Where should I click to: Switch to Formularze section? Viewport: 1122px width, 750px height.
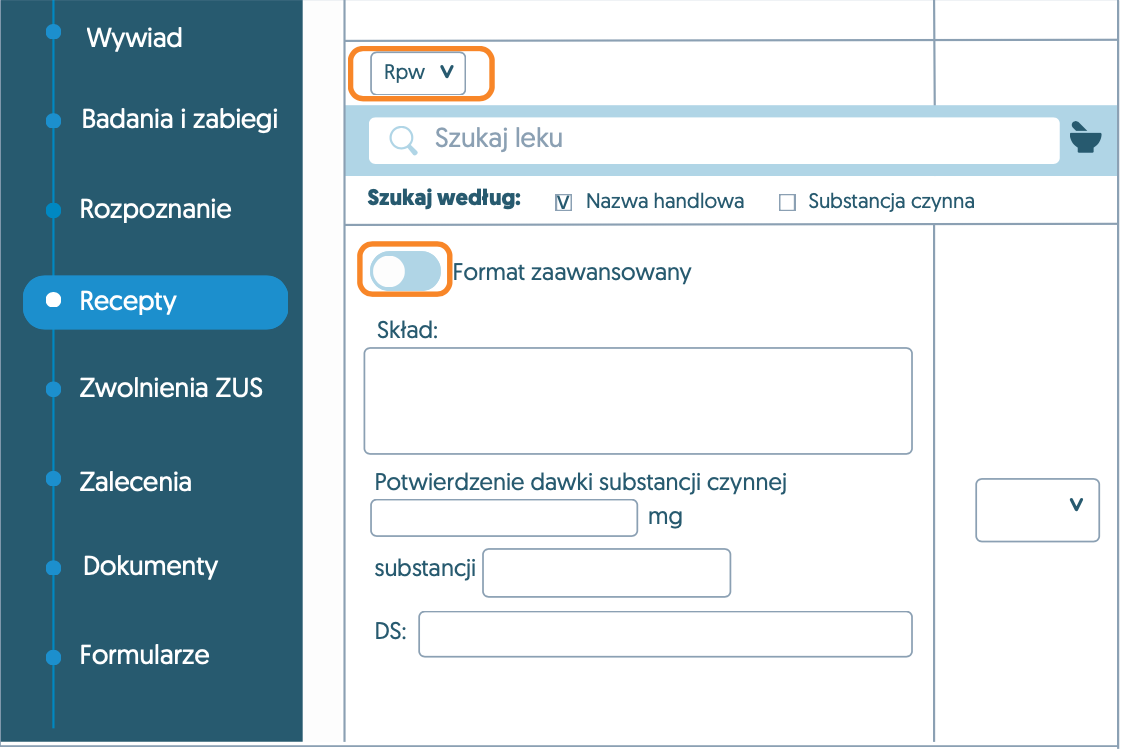tap(144, 655)
